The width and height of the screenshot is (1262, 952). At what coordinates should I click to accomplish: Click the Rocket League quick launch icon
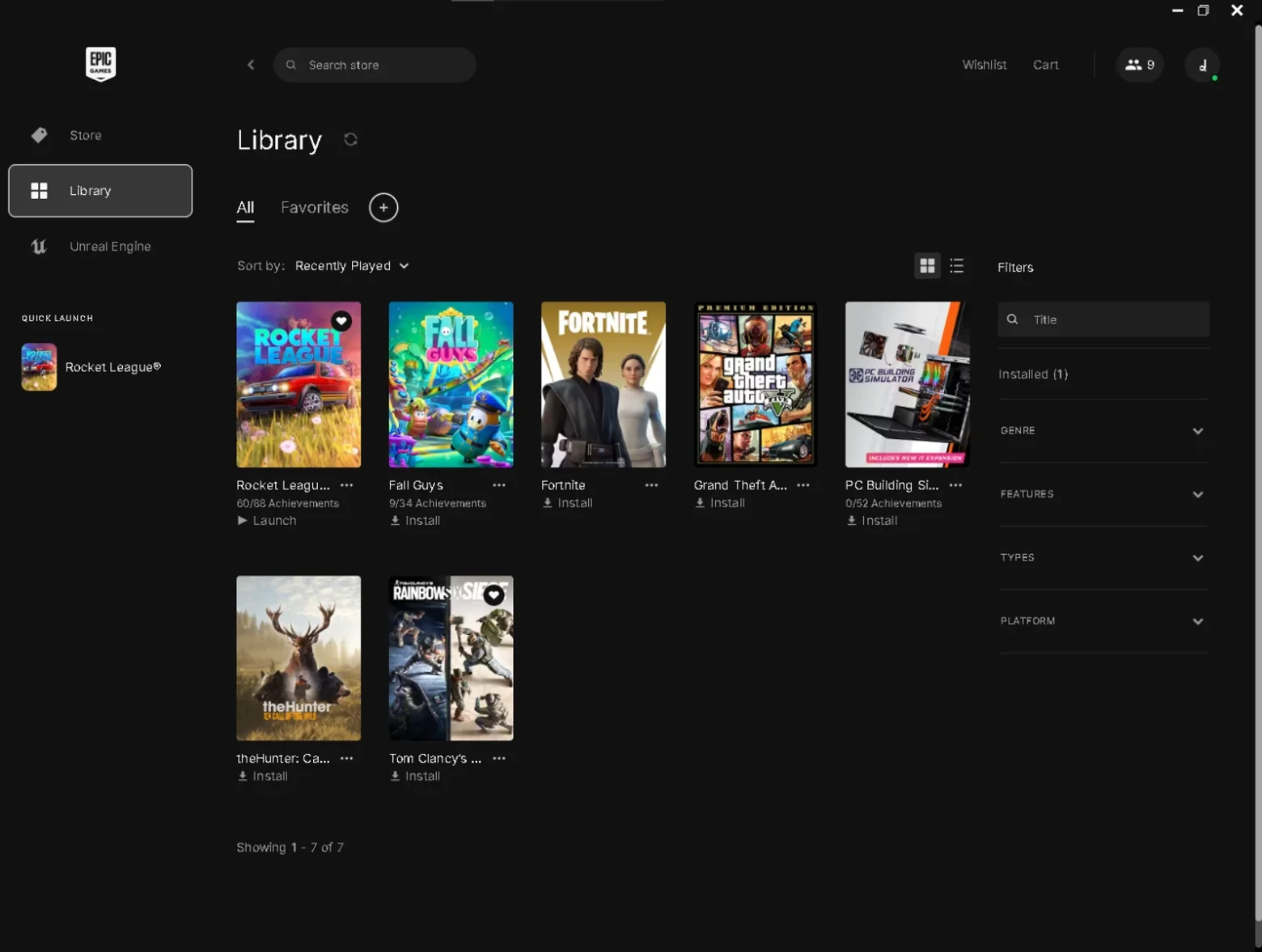(39, 367)
